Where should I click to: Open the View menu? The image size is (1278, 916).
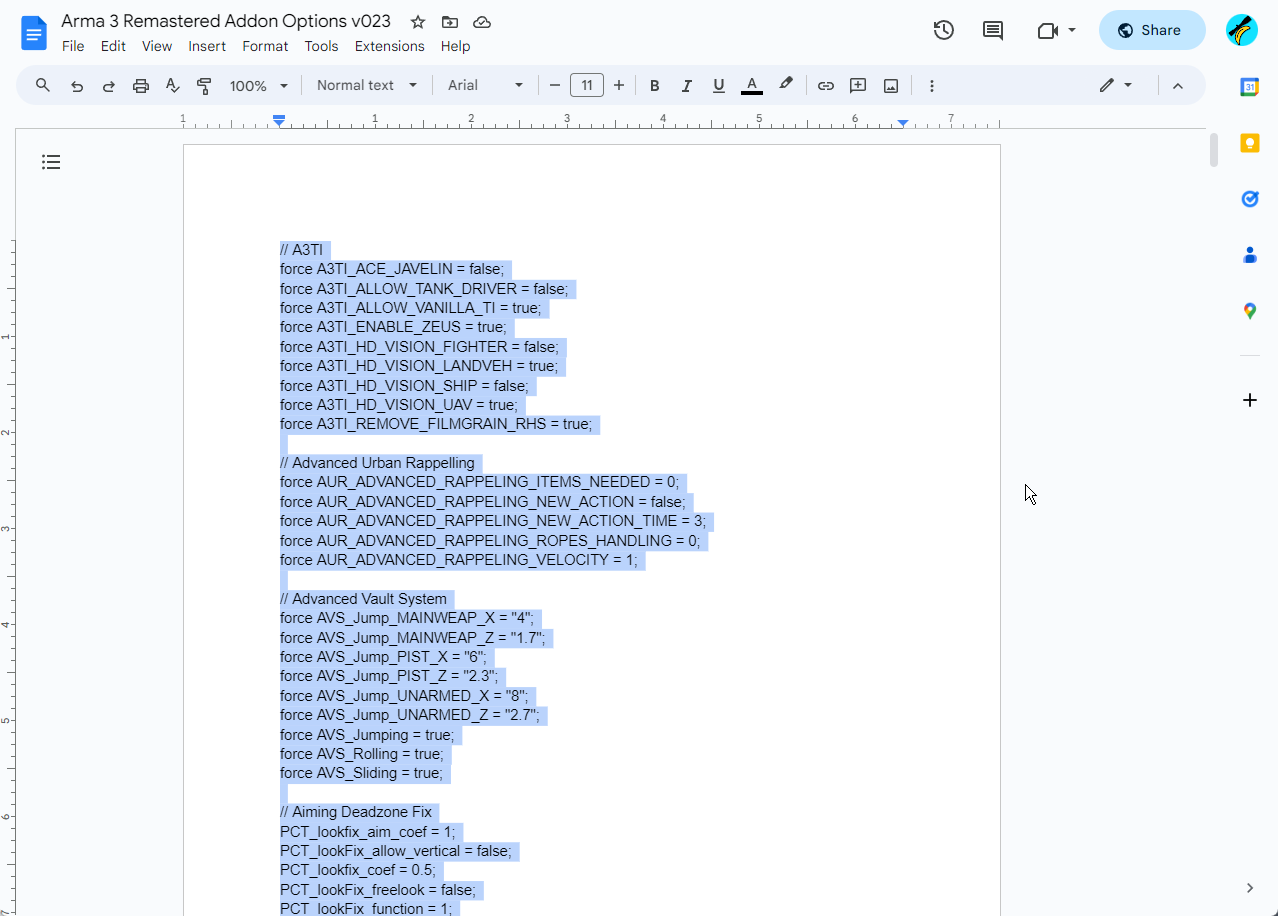coord(157,46)
